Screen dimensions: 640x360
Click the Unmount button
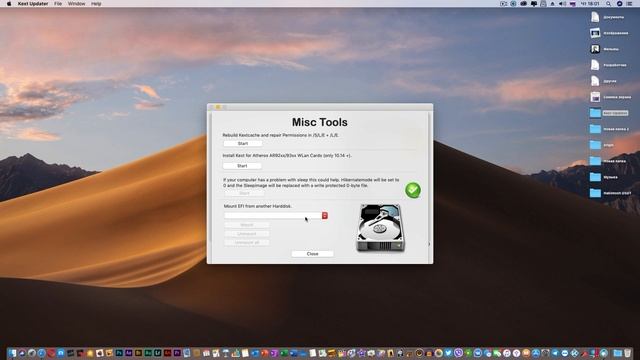click(247, 234)
